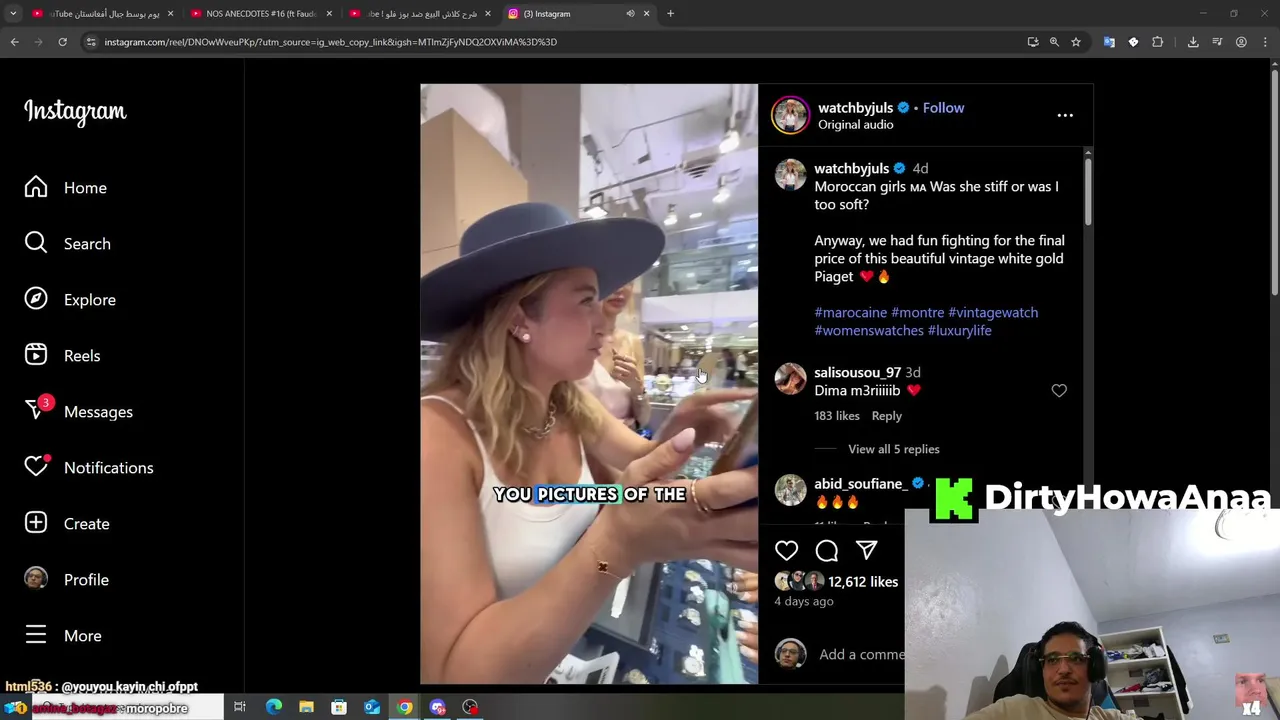Open hashtag #montre
The image size is (1280, 720).
[917, 312]
